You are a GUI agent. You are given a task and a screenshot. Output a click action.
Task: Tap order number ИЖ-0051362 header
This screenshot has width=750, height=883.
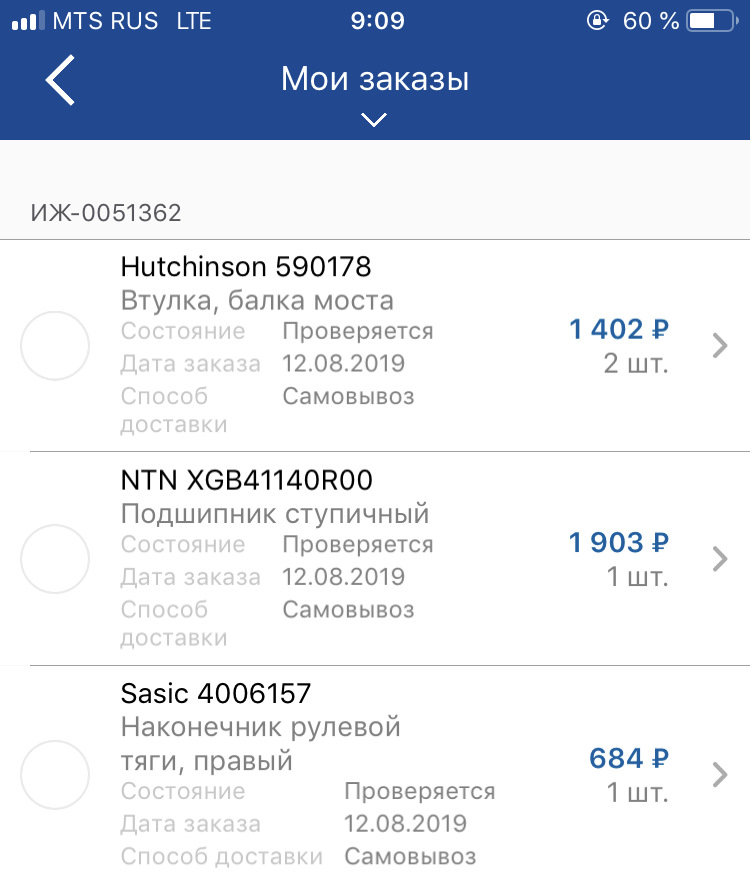pyautogui.click(x=106, y=213)
